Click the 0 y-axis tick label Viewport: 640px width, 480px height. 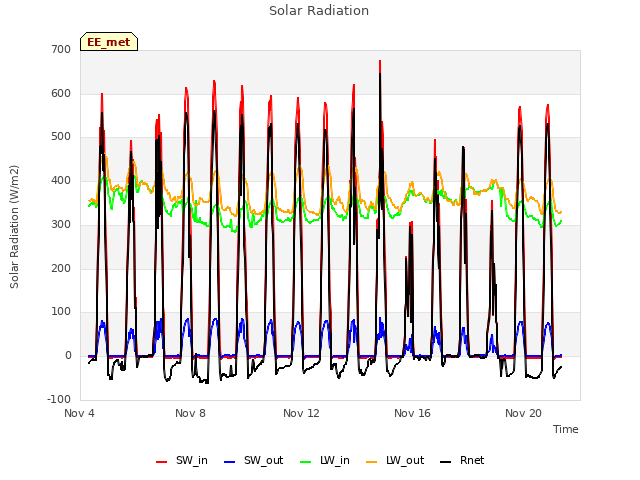point(68,356)
